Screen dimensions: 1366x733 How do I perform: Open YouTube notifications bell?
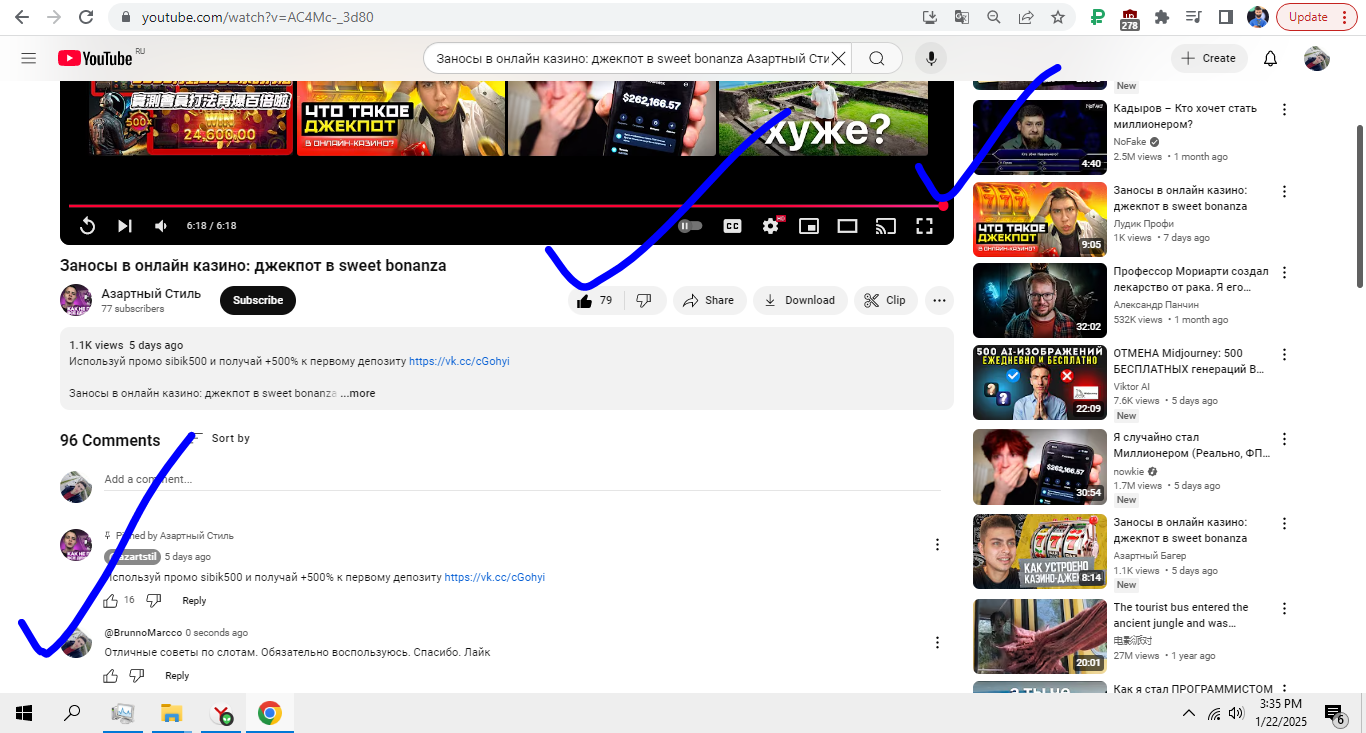coord(1270,58)
